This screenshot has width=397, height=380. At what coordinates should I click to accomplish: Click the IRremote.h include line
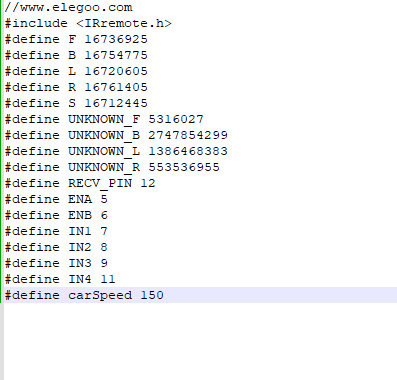88,23
